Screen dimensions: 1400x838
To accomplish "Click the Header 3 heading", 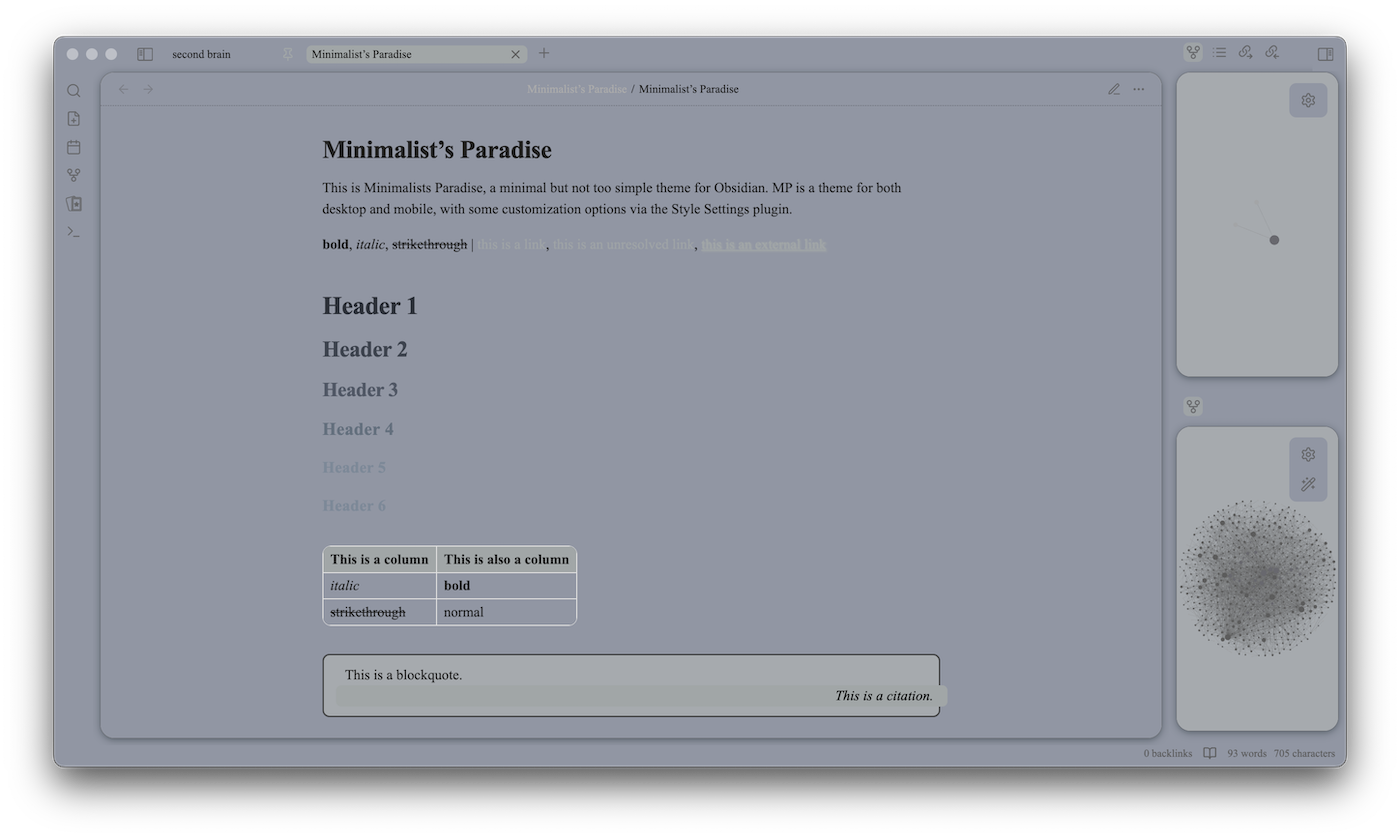I will pyautogui.click(x=360, y=390).
